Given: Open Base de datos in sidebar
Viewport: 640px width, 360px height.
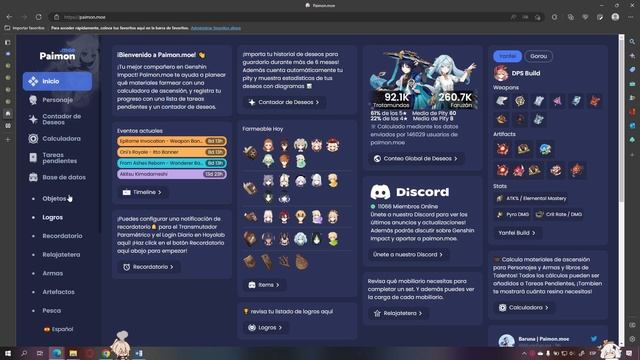Looking at the screenshot, I should [x=57, y=177].
